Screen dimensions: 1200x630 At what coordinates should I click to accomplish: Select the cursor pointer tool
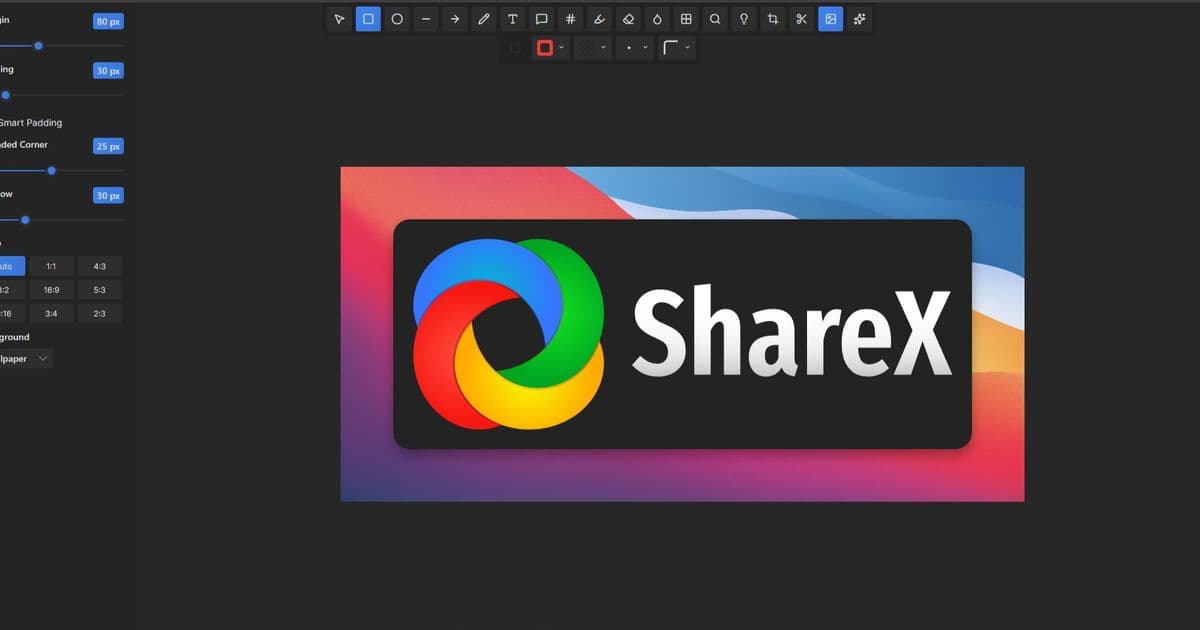click(x=339, y=19)
